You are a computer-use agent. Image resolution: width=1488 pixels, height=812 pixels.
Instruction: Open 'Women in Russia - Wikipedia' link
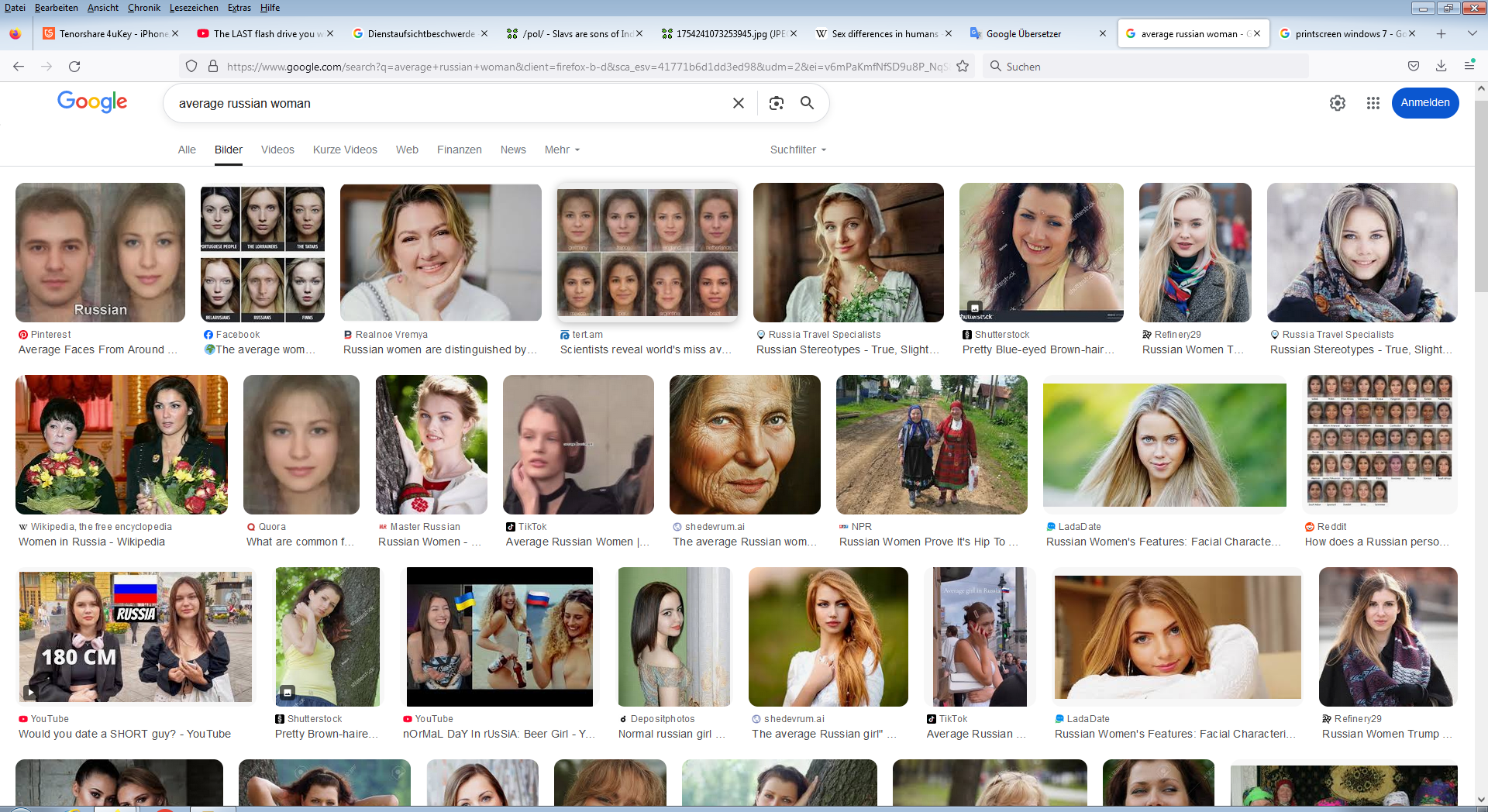(91, 542)
